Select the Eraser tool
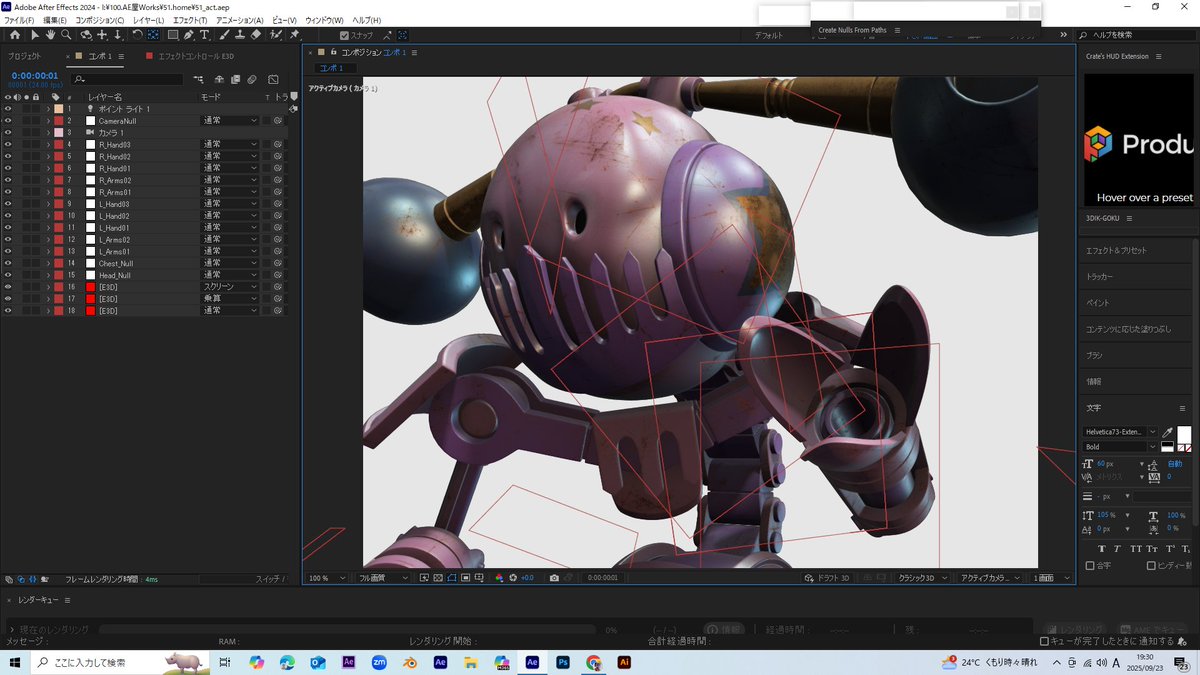1200x675 pixels. (254, 34)
